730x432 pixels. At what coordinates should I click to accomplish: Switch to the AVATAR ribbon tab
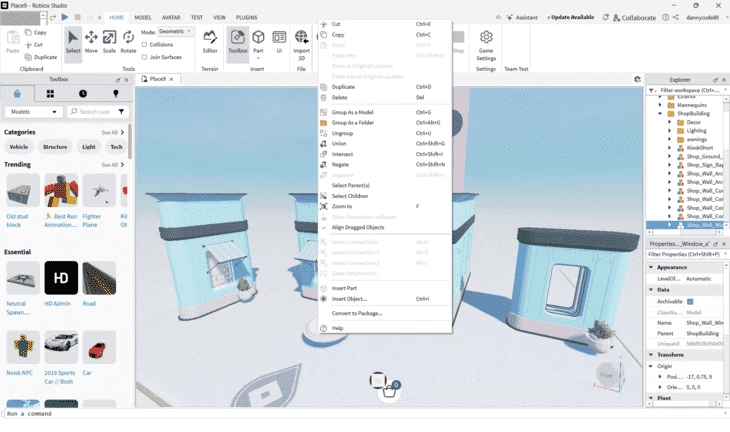(171, 17)
